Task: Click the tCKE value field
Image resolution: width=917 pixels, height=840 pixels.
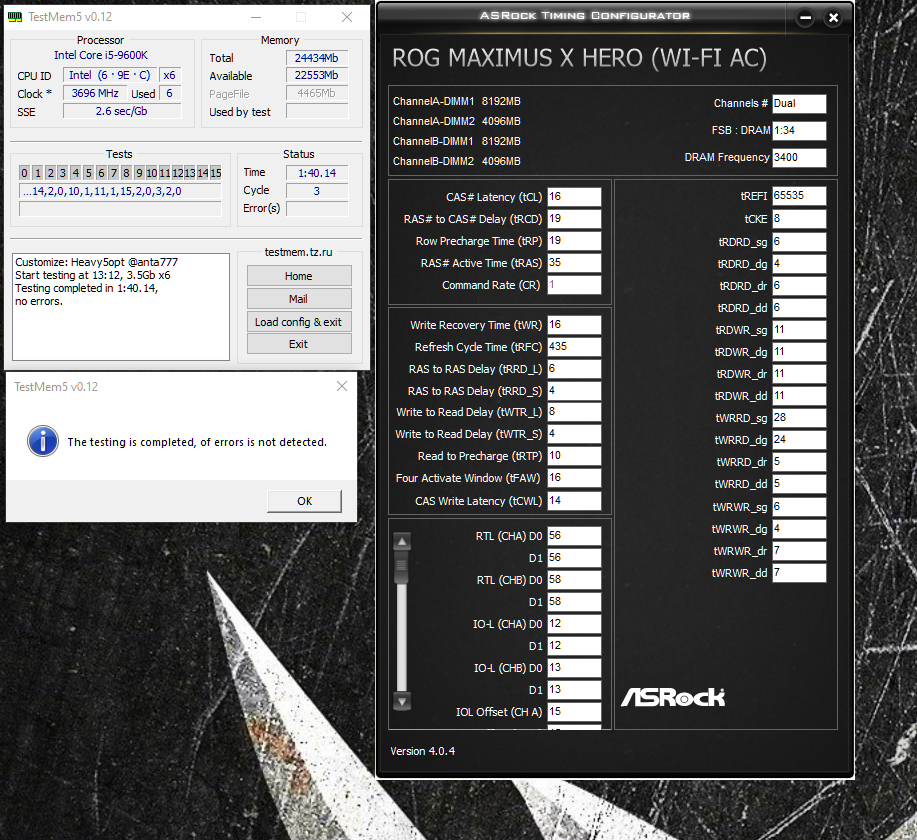Action: [x=799, y=219]
